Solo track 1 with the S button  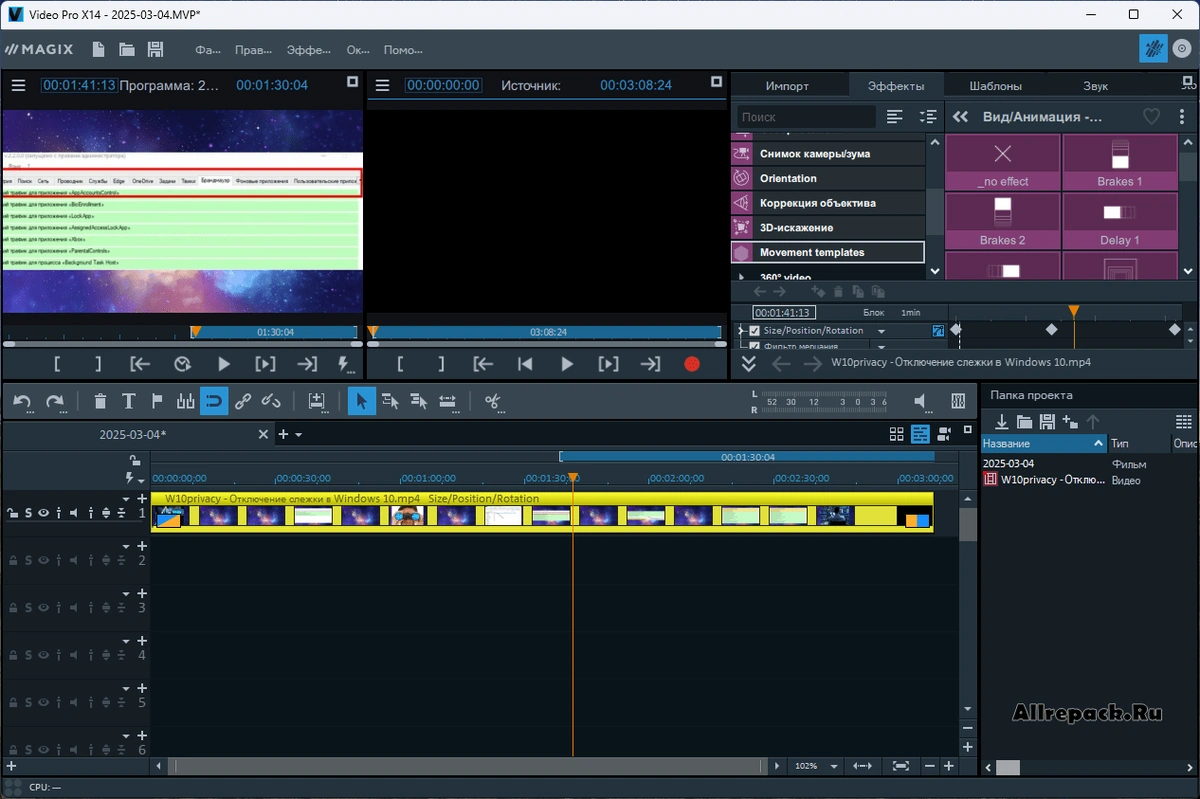[28, 513]
